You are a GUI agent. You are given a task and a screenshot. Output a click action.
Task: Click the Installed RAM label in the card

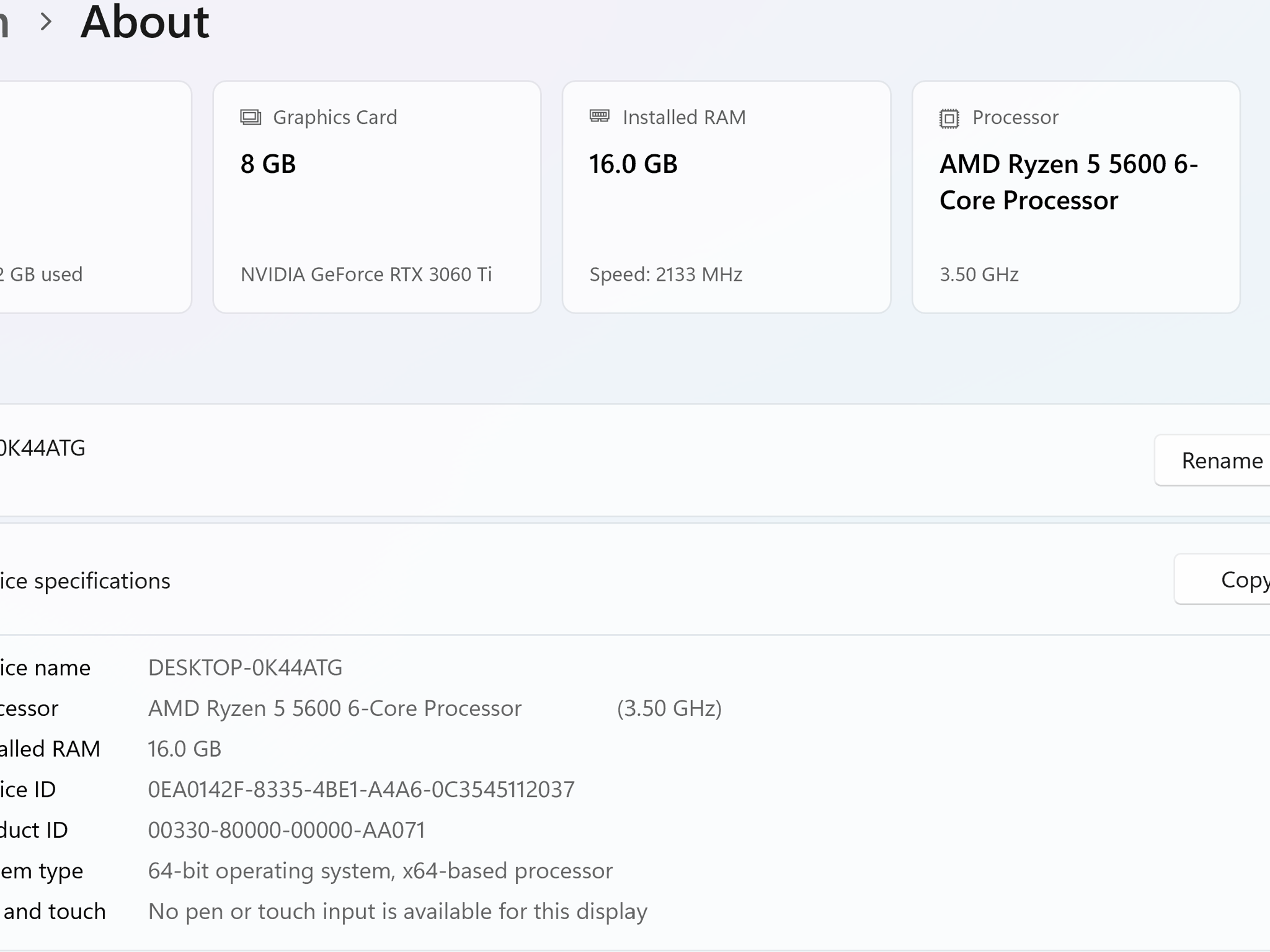(x=684, y=117)
